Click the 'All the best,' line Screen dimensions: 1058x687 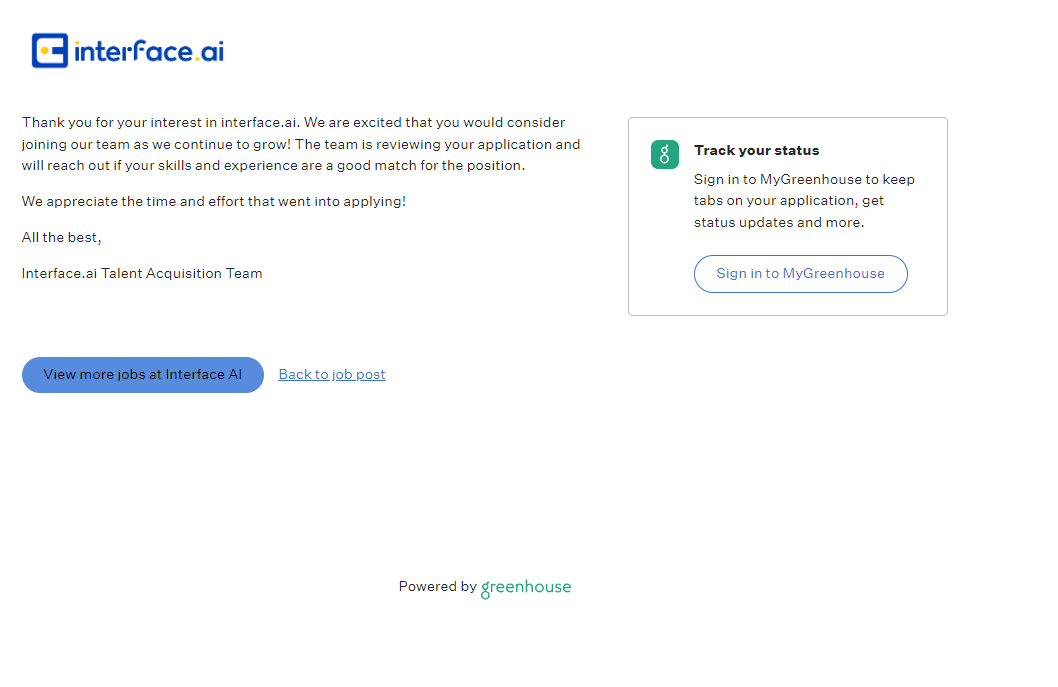[x=62, y=238]
